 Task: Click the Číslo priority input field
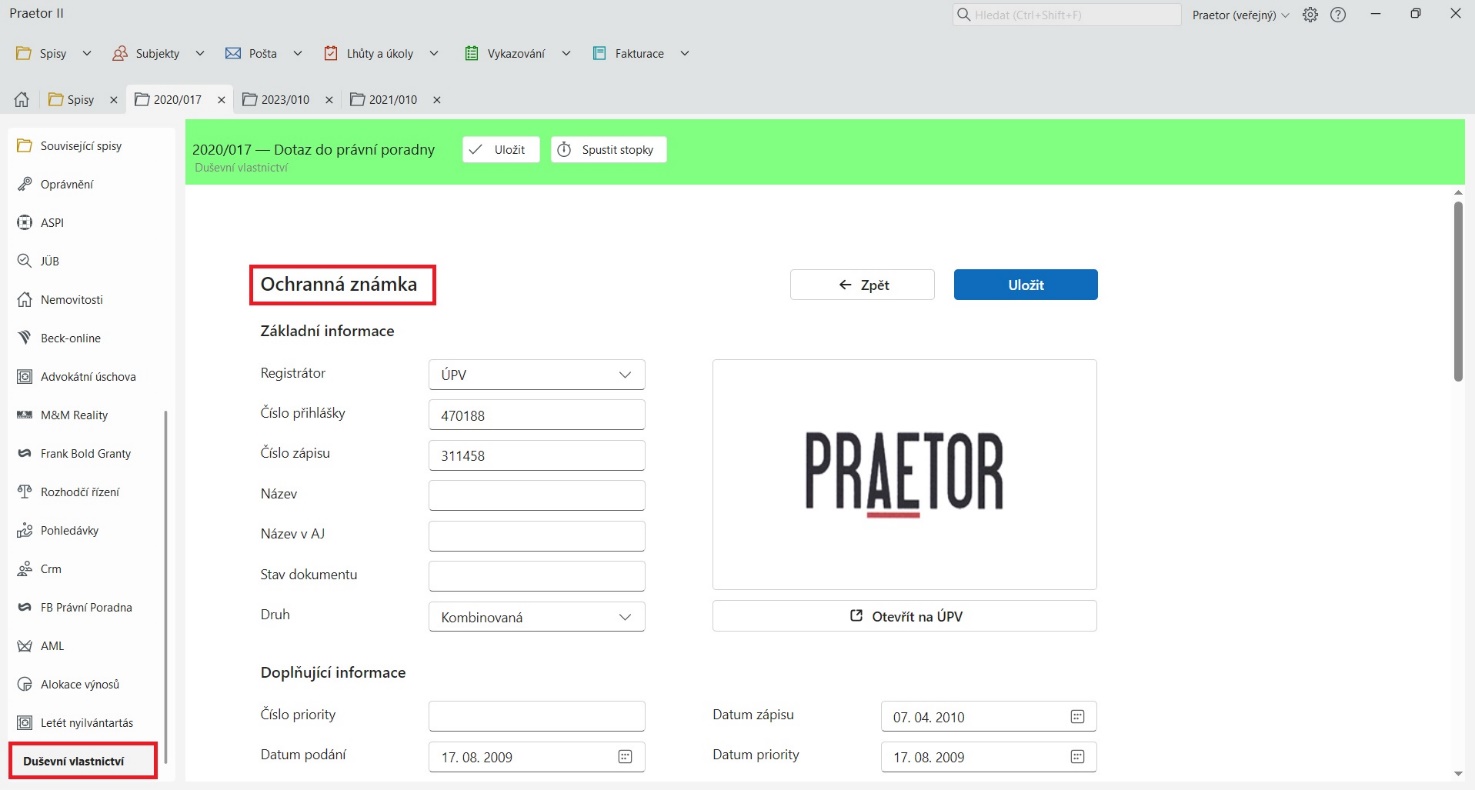point(536,715)
